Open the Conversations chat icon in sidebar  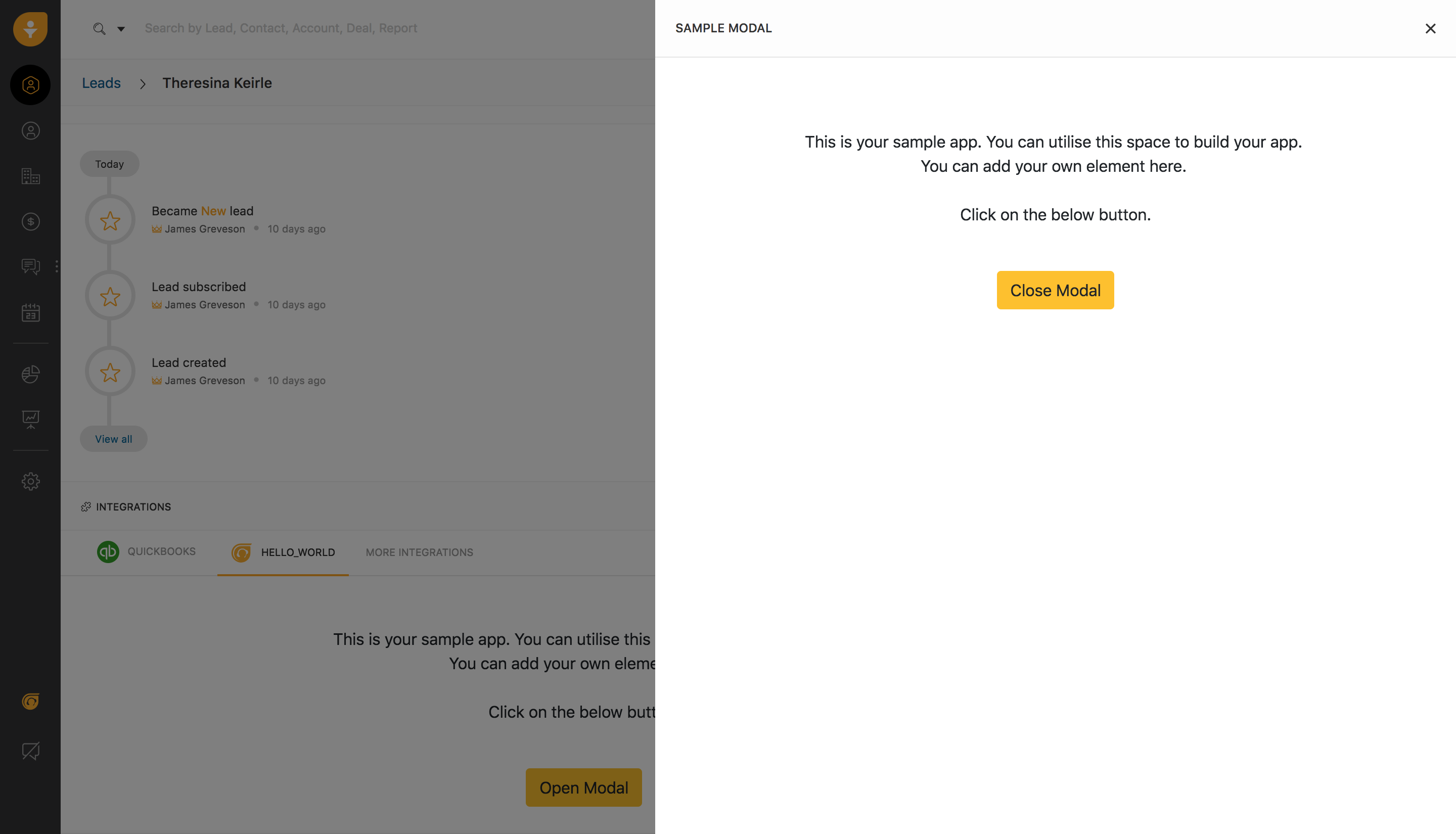coord(30,266)
